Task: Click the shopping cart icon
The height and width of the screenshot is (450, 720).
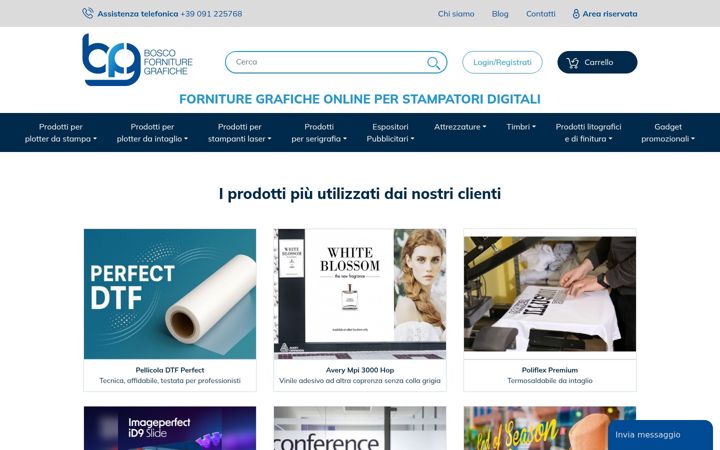Action: (573, 63)
